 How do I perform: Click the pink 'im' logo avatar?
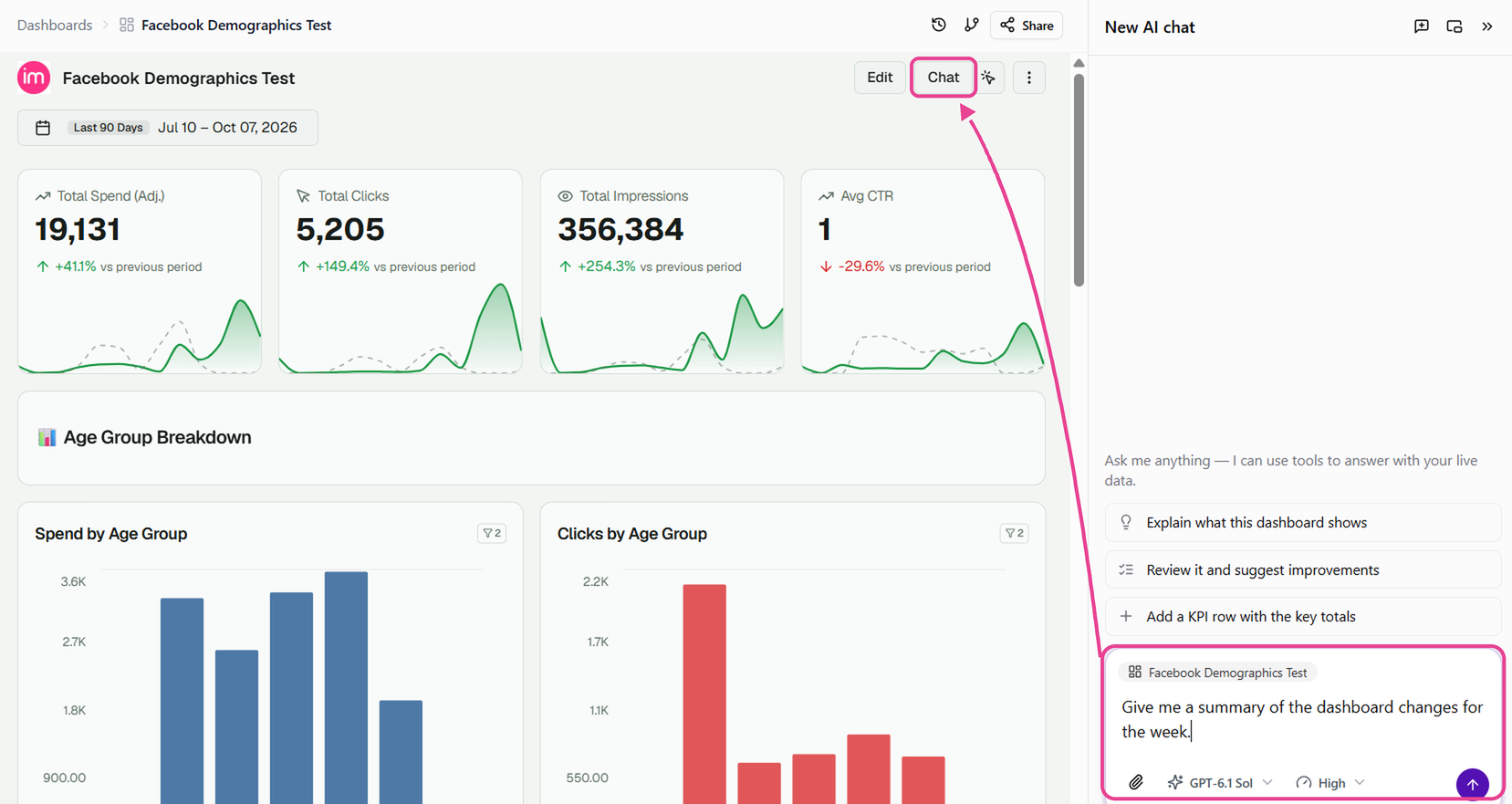click(x=34, y=78)
